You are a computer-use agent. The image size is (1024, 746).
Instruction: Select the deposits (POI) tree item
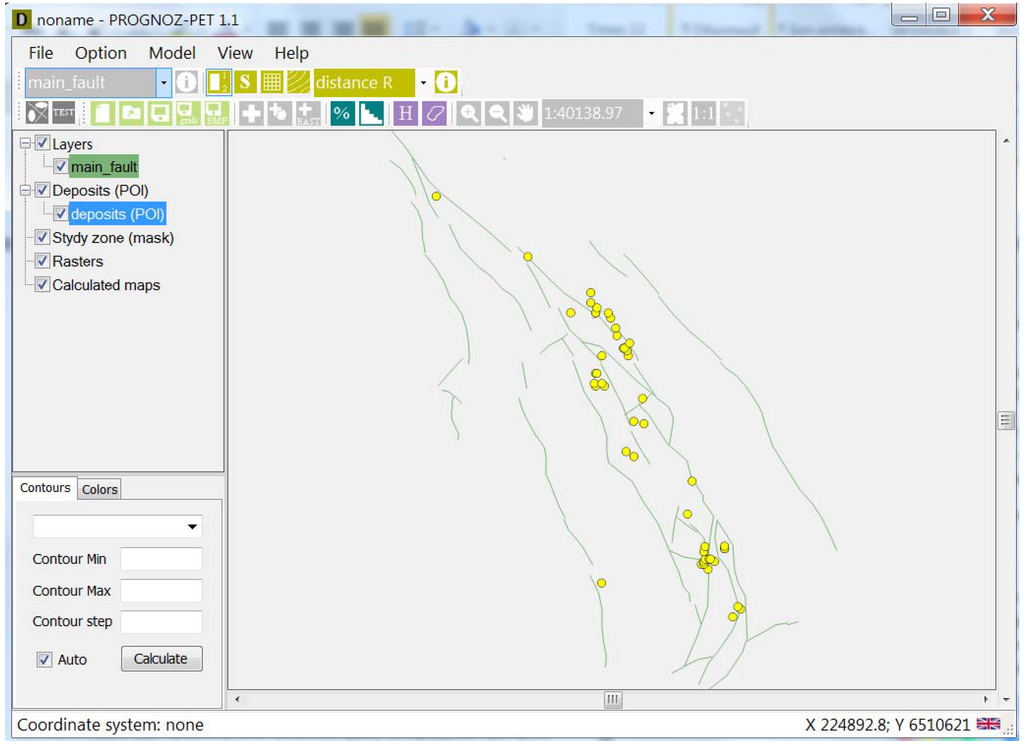point(118,214)
